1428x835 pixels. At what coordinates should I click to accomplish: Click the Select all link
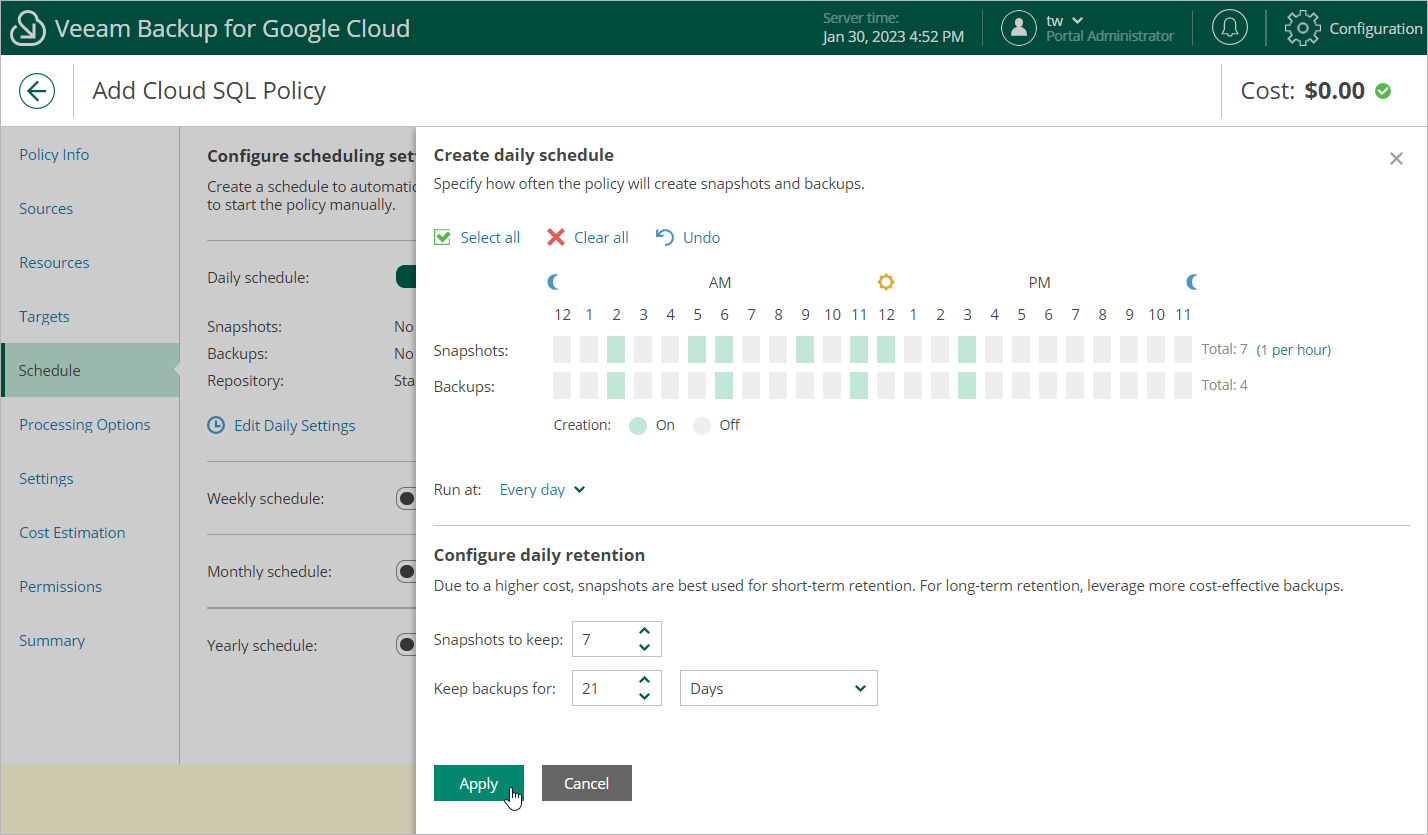pyautogui.click(x=490, y=237)
